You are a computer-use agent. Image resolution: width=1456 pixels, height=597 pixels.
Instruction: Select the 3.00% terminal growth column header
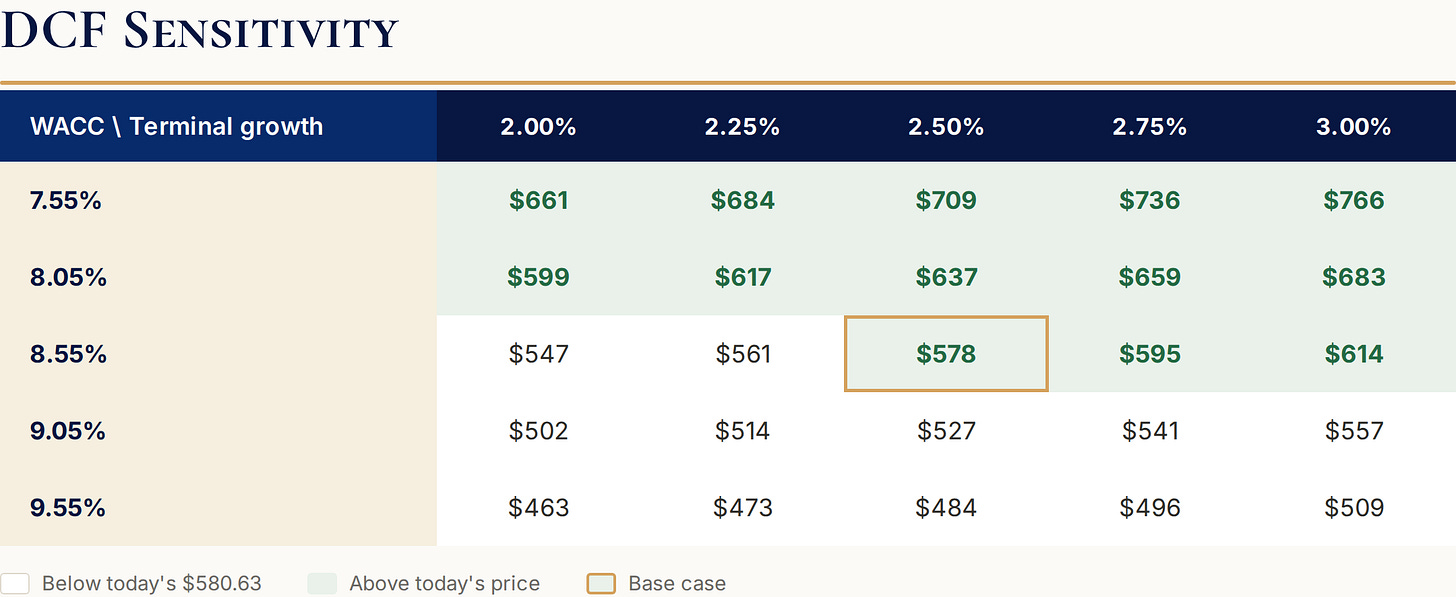point(1354,126)
